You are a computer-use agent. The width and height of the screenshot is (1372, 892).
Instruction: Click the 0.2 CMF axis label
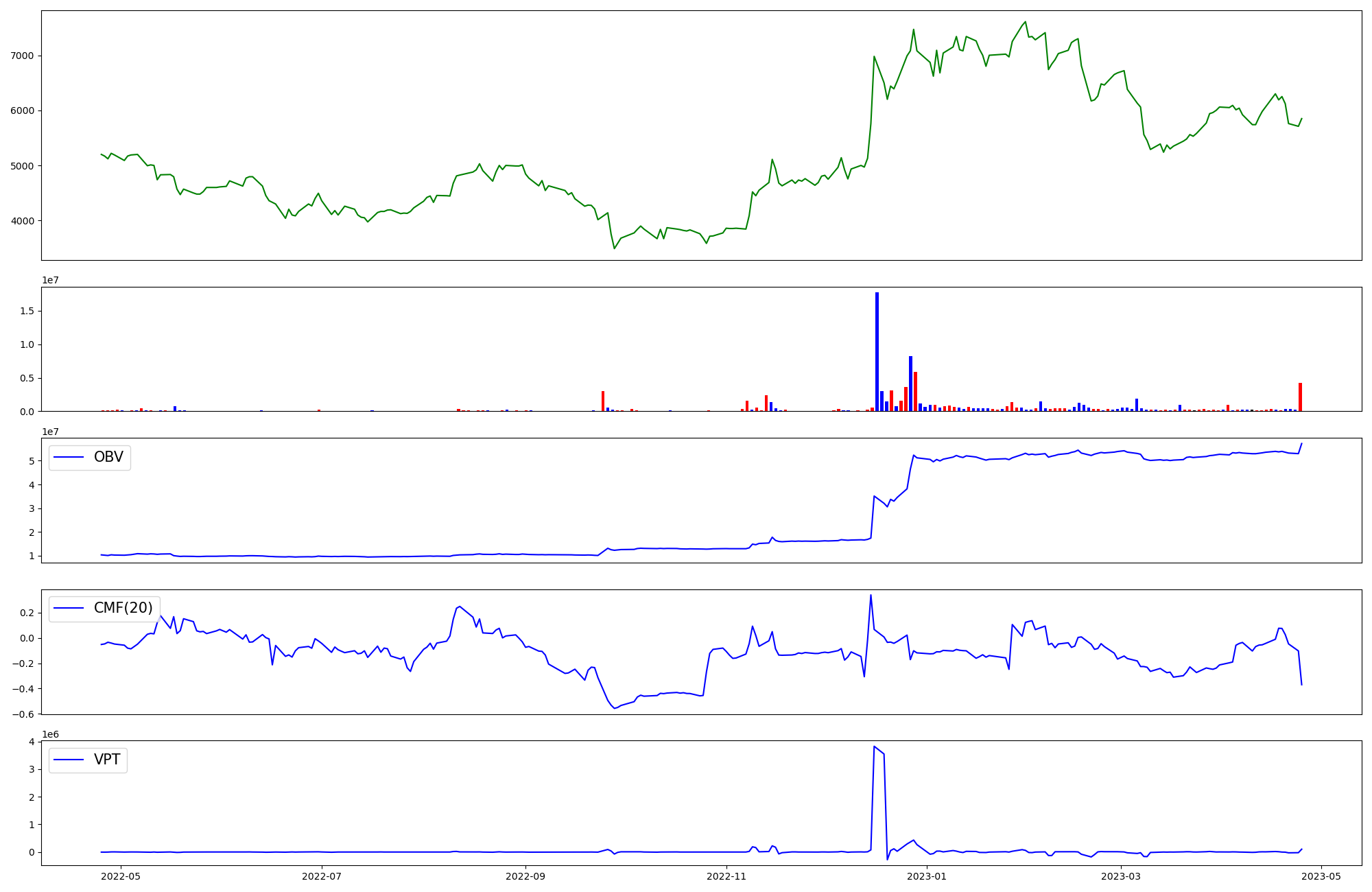(x=27, y=613)
